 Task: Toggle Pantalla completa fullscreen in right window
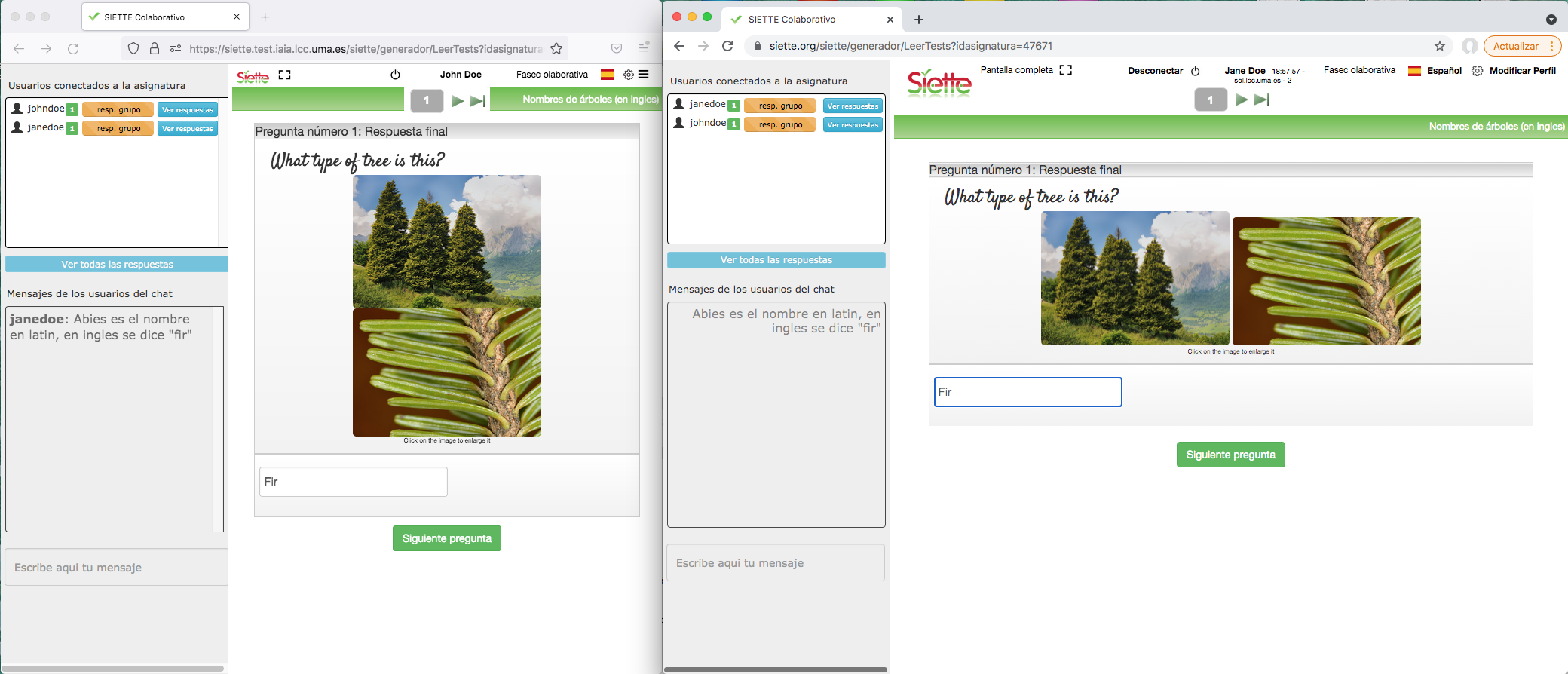(x=1065, y=70)
